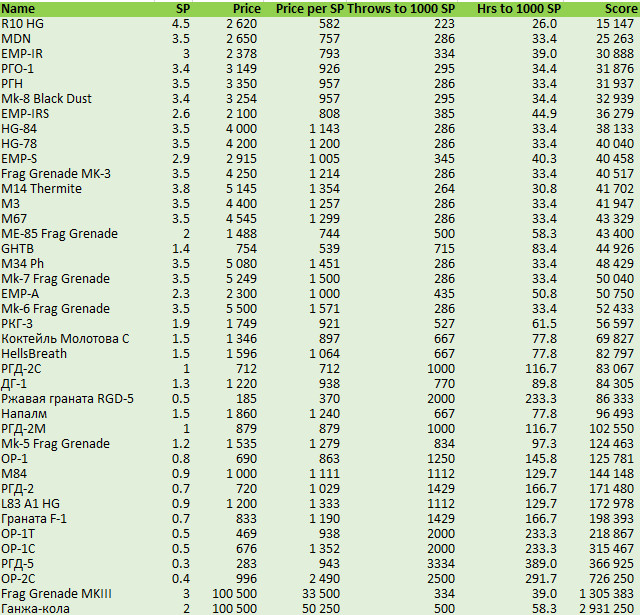The height and width of the screenshot is (615, 640).
Task: Select the Frag Grenade MK-3 cell
Action: (56, 173)
